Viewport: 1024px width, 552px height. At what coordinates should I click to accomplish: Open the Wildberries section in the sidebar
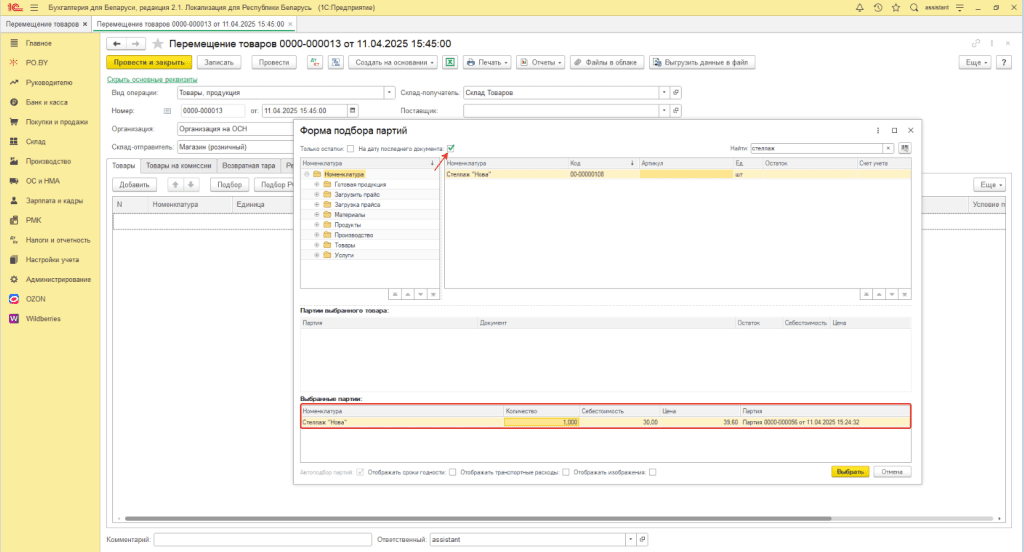click(x=43, y=319)
